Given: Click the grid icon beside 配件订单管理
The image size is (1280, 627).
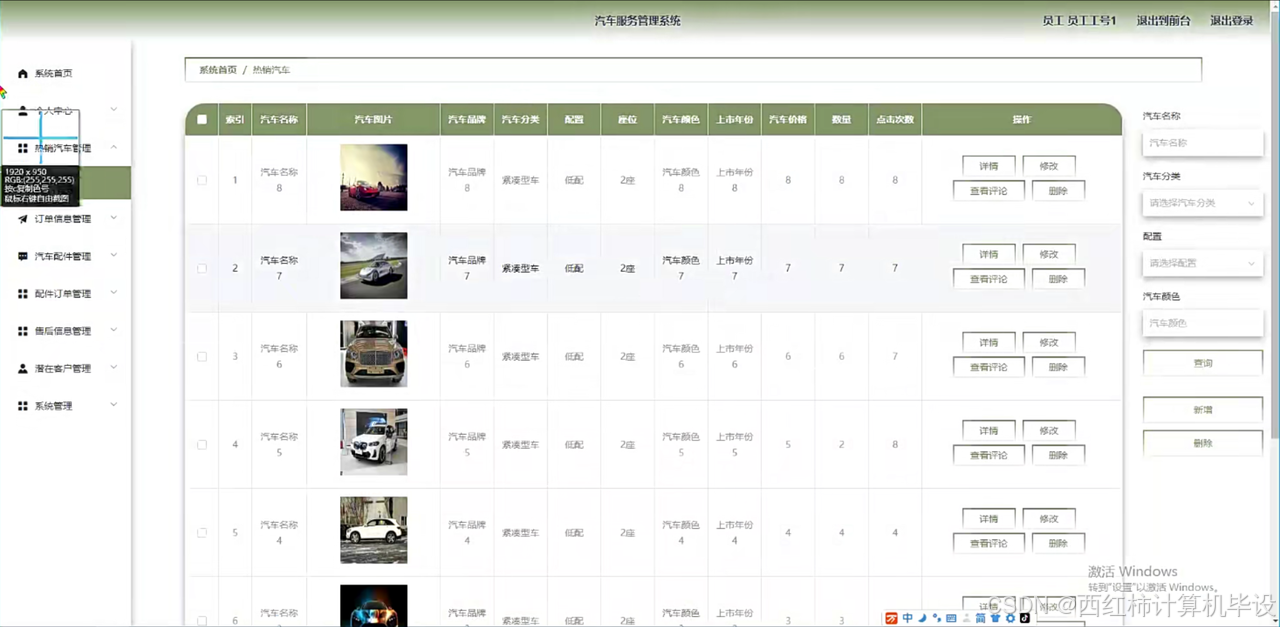Looking at the screenshot, I should pyautogui.click(x=23, y=294).
